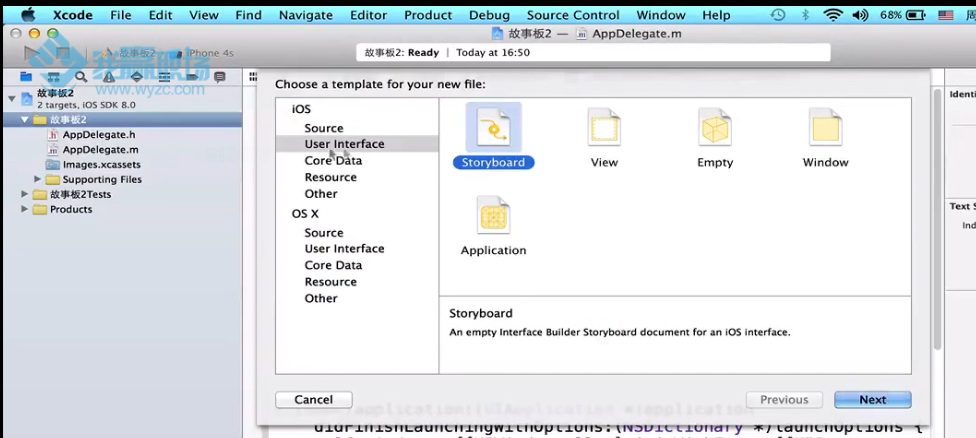Open the Xcode menu
The image size is (976, 438).
[x=73, y=15]
